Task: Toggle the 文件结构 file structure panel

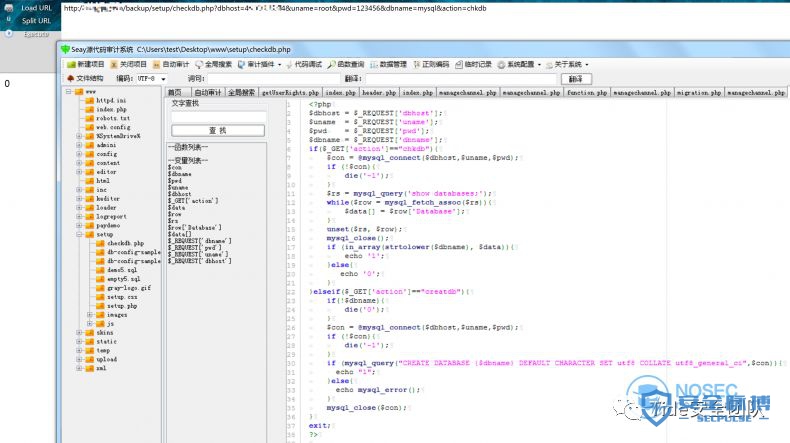Action: pos(85,79)
